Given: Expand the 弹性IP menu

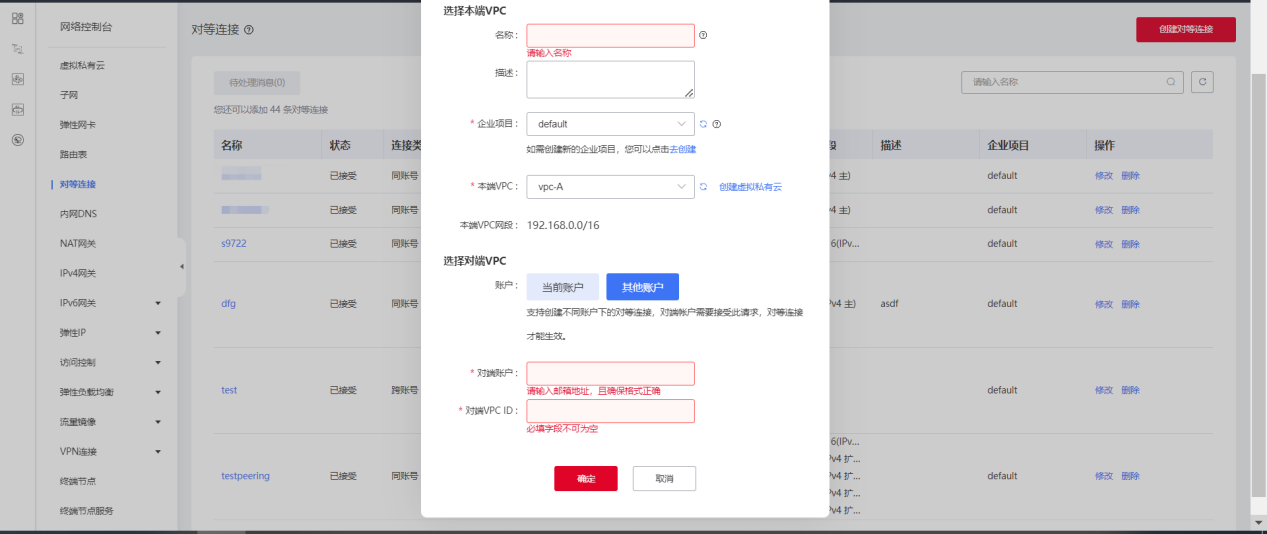Looking at the screenshot, I should tap(158, 333).
